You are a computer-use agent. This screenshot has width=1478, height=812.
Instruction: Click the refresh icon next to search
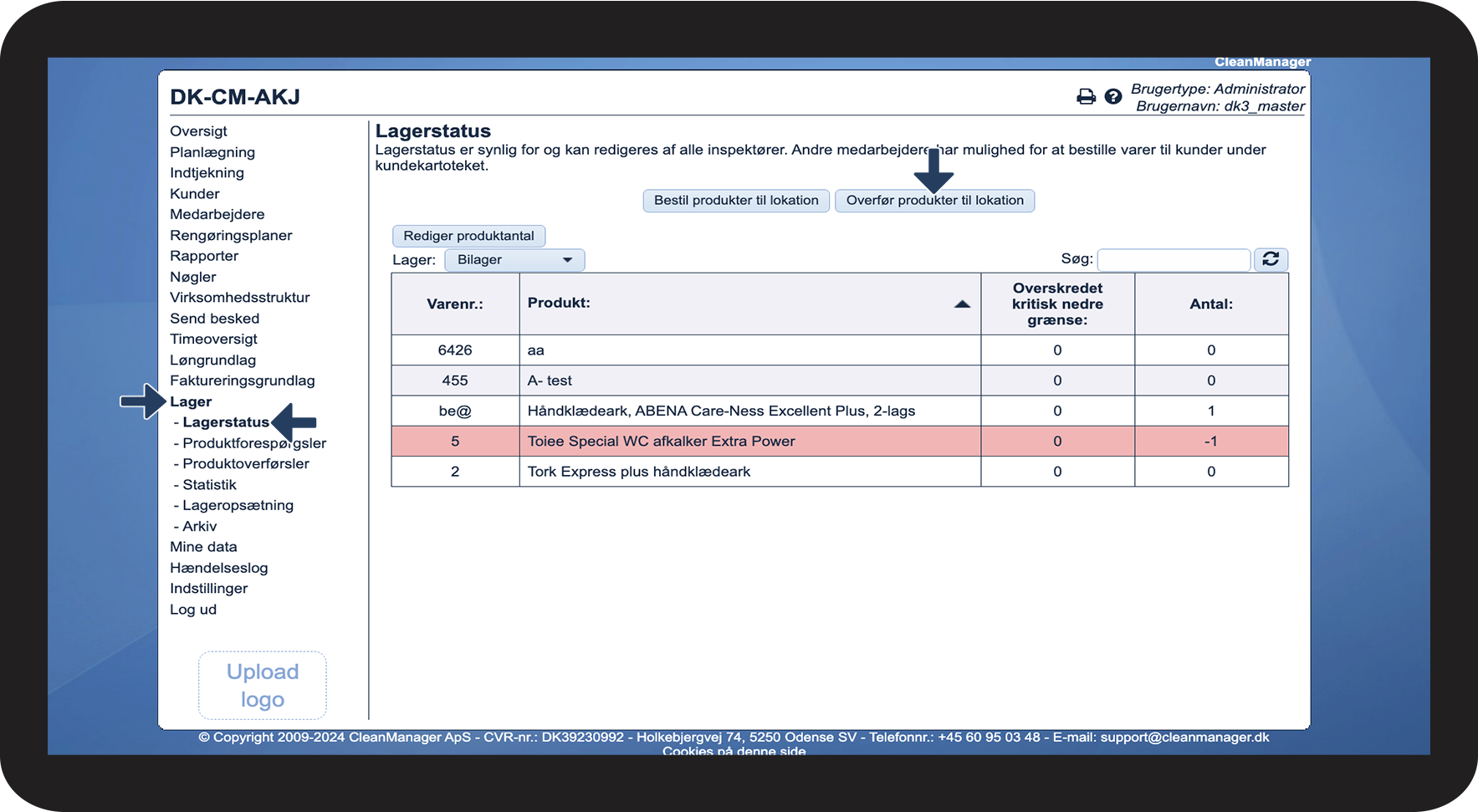click(x=1271, y=259)
